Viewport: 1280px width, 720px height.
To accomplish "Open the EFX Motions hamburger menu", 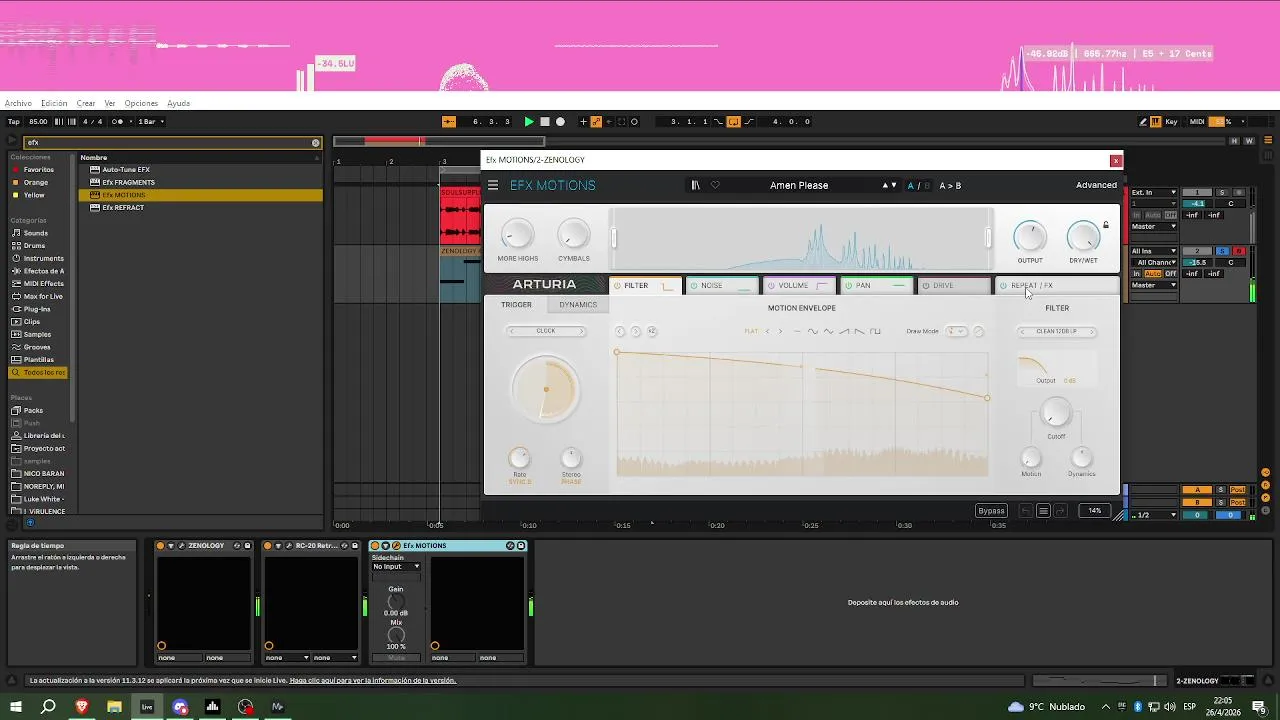I will click(x=493, y=185).
